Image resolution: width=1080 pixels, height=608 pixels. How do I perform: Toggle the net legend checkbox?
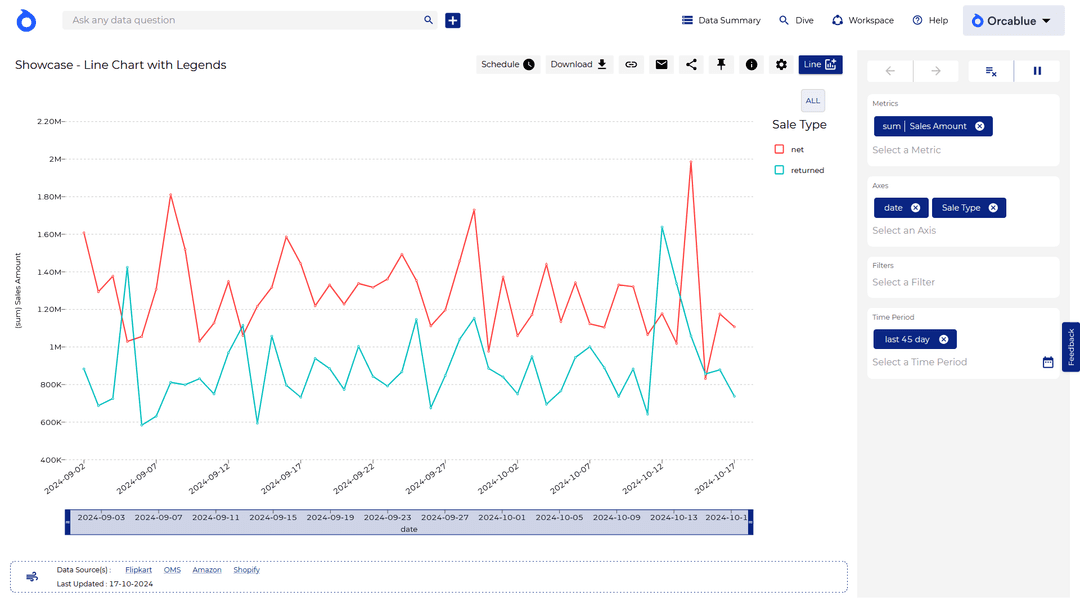(779, 149)
